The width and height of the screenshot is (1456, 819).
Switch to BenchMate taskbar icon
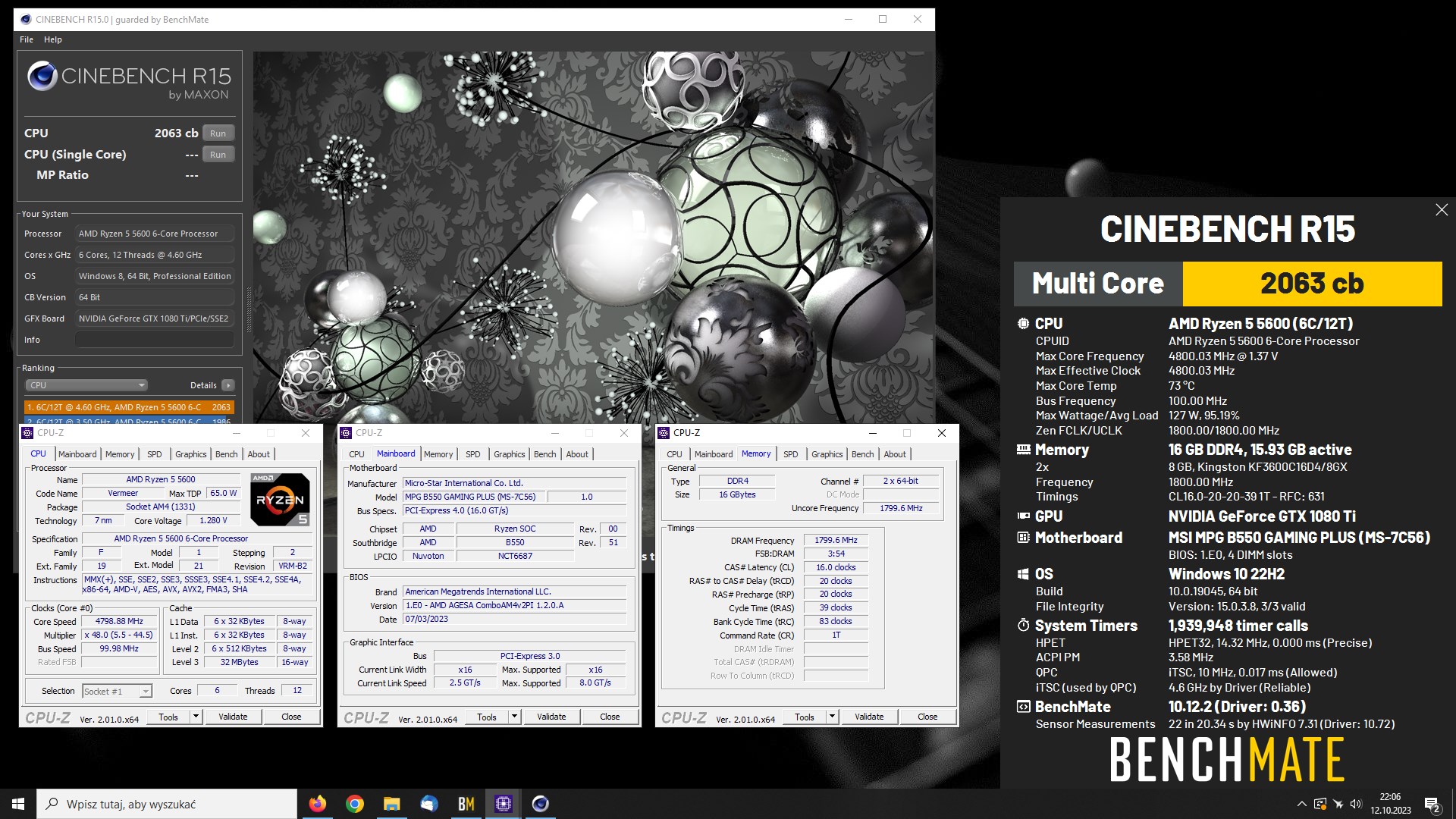click(466, 804)
